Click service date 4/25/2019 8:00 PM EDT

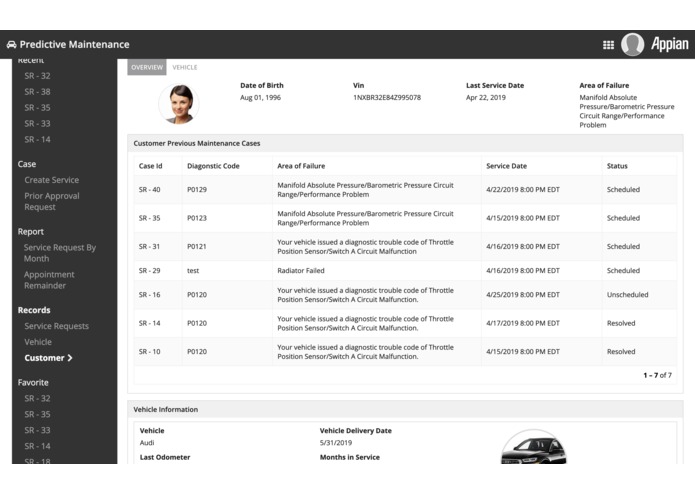pos(523,295)
